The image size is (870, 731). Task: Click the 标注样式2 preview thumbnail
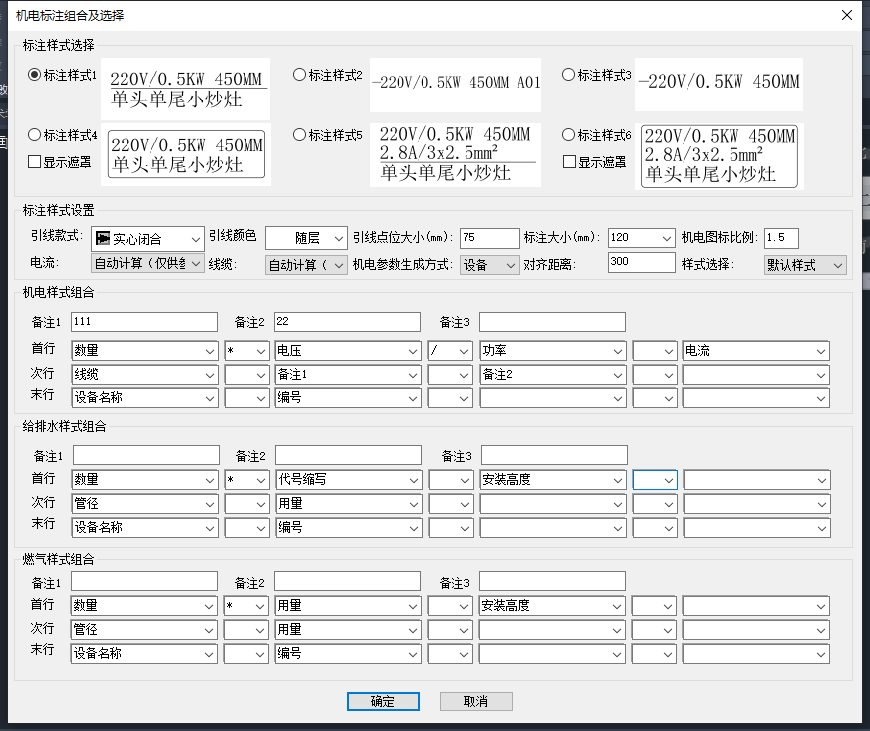pyautogui.click(x=455, y=84)
